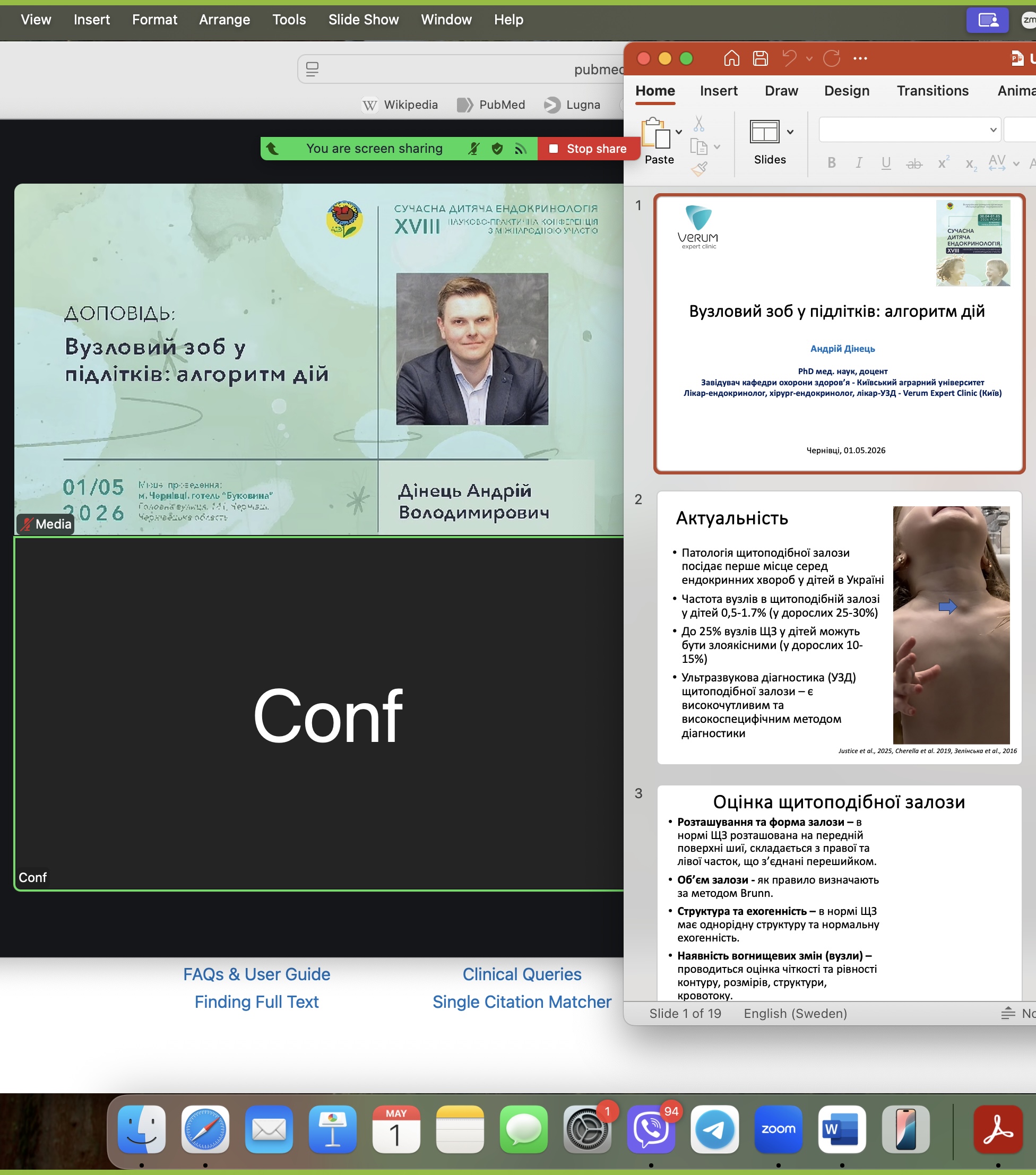Switch to the Design ribbon tab
This screenshot has width=1036, height=1175.
click(847, 91)
